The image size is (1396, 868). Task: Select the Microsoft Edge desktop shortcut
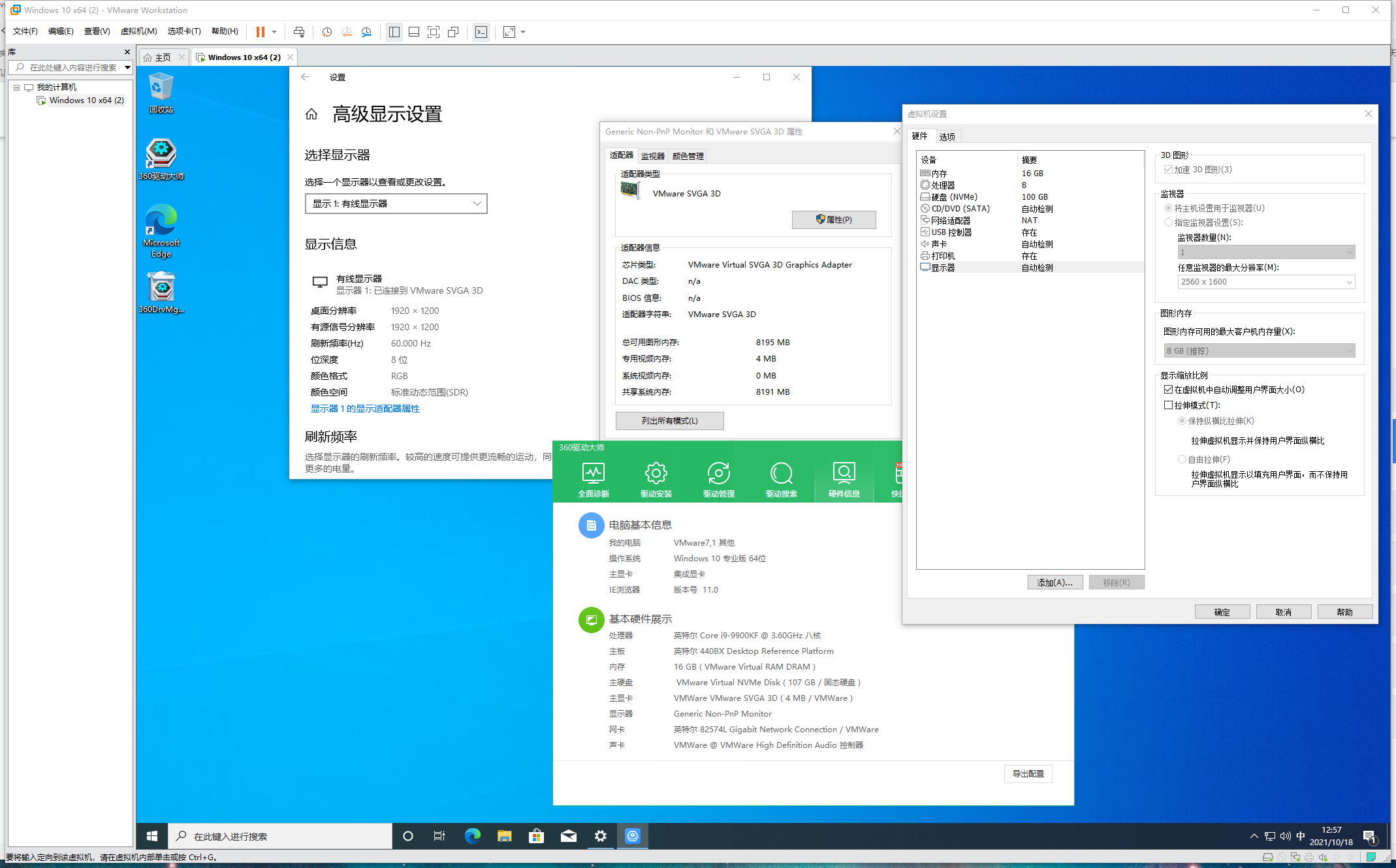pos(161,230)
